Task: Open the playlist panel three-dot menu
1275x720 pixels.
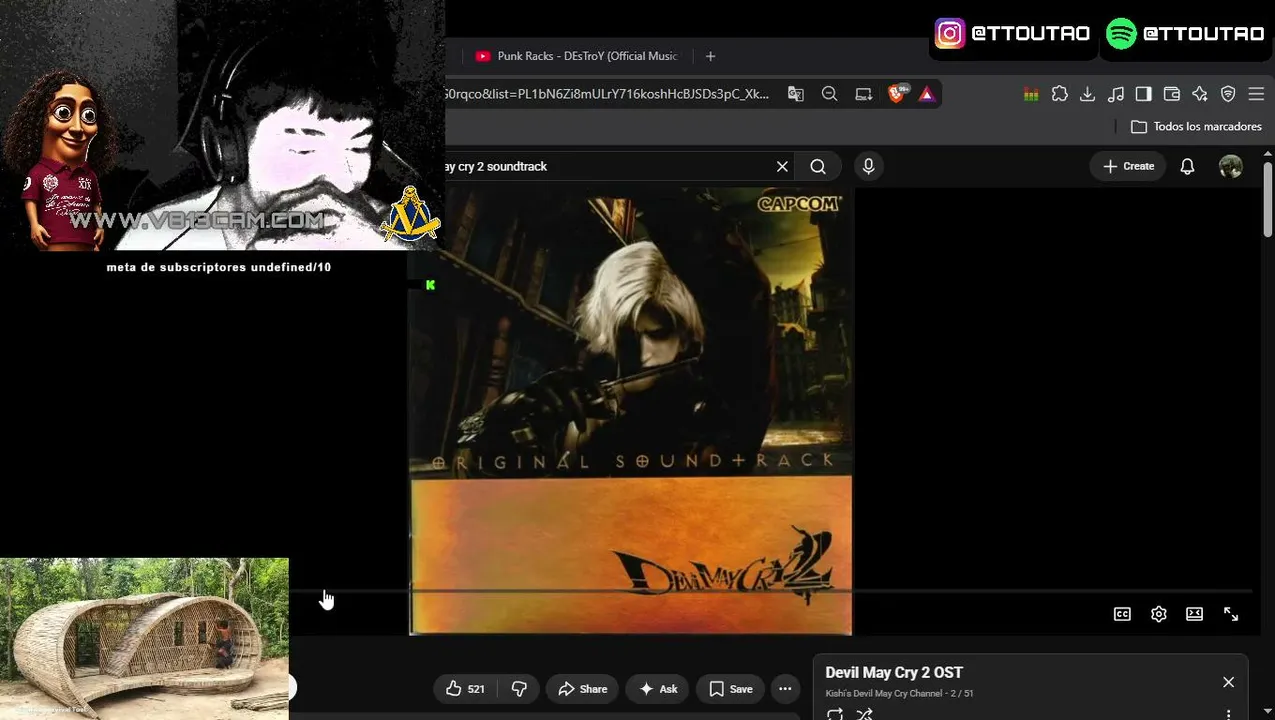Action: coord(1228,714)
